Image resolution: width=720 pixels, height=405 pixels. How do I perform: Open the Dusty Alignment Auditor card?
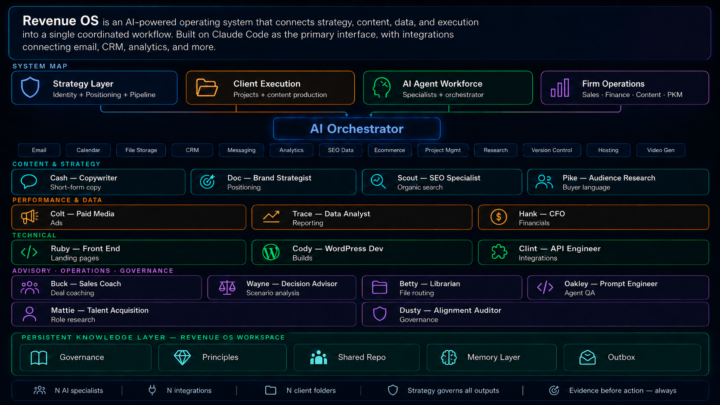pos(535,315)
